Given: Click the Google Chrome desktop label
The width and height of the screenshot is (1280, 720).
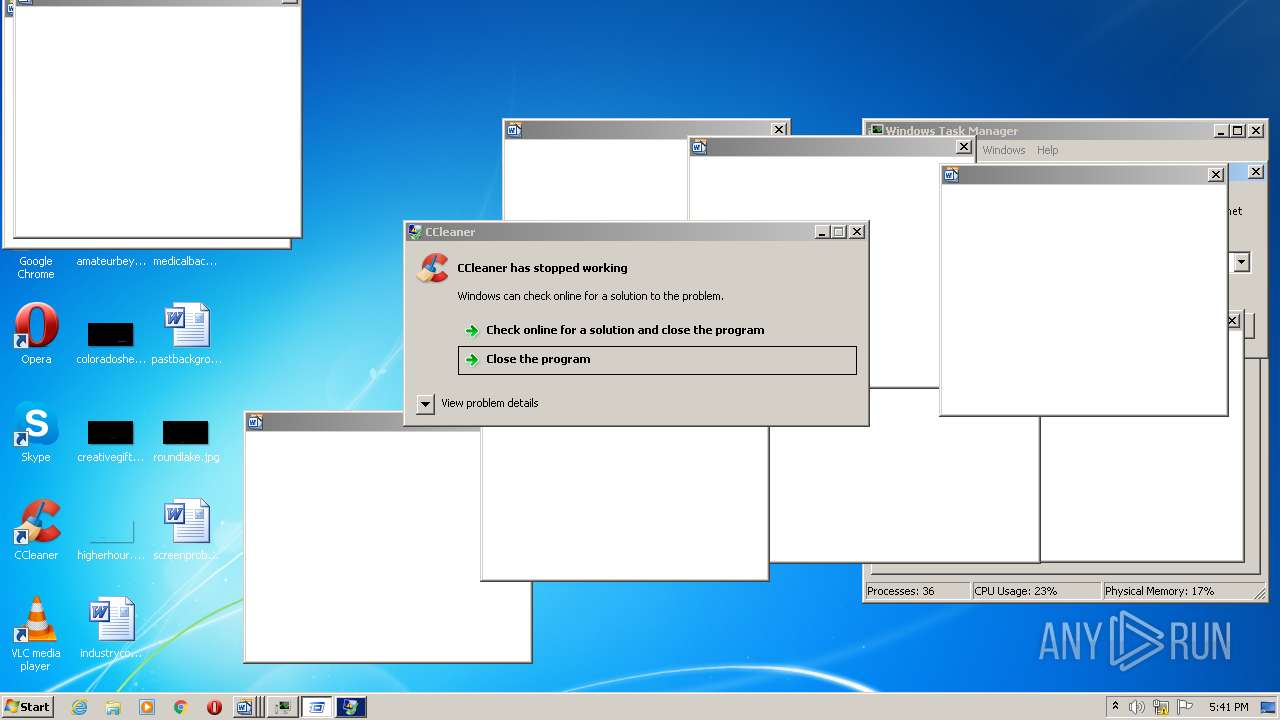Looking at the screenshot, I should tap(36, 268).
